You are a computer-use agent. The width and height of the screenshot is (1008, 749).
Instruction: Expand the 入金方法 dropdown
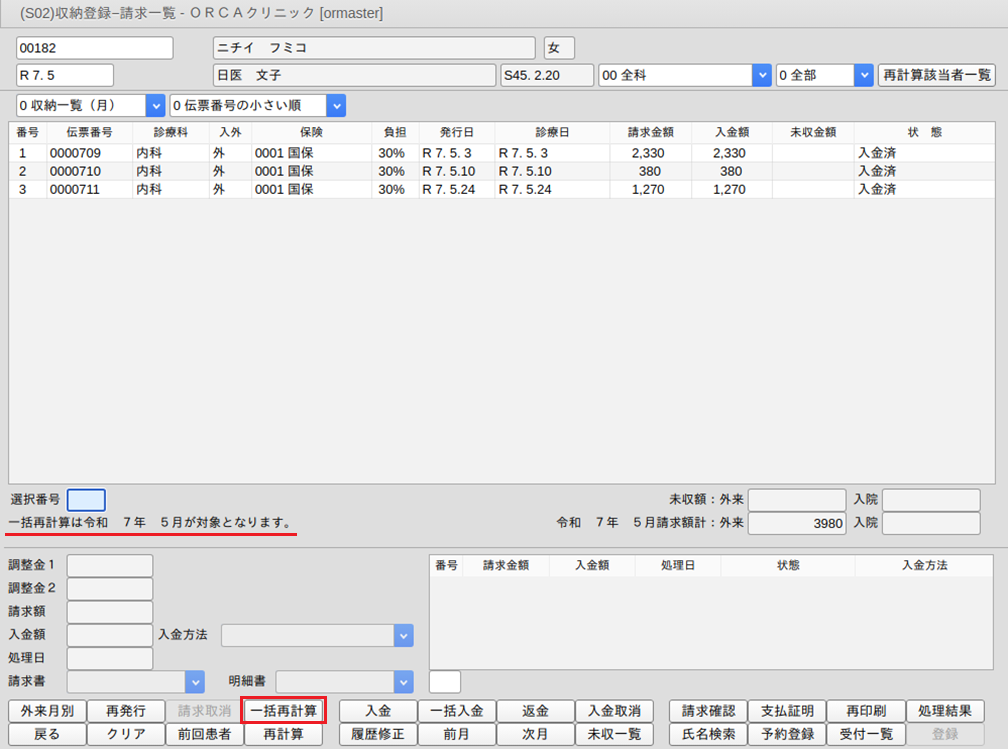coord(403,635)
